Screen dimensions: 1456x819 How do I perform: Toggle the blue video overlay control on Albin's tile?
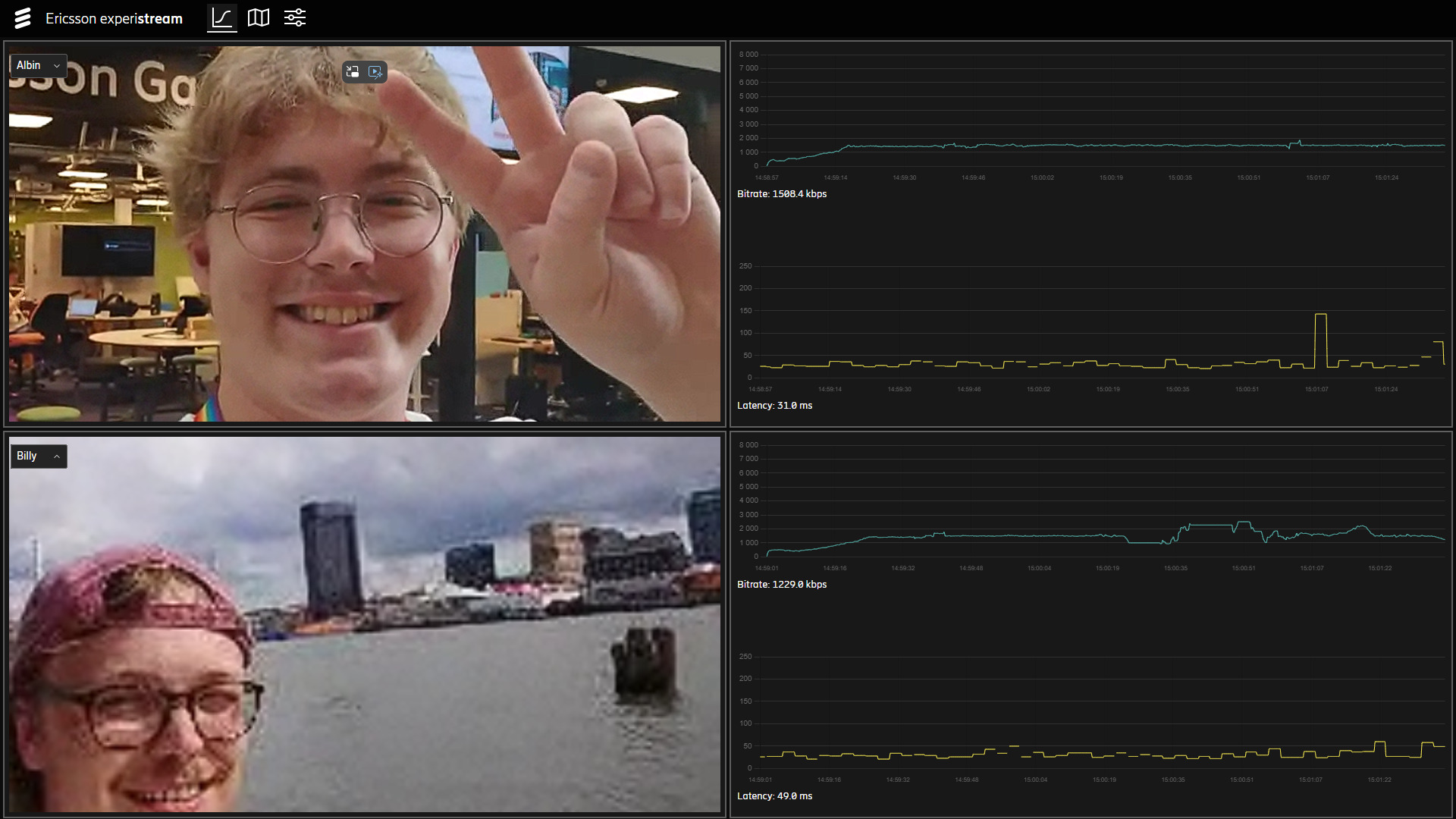click(375, 71)
